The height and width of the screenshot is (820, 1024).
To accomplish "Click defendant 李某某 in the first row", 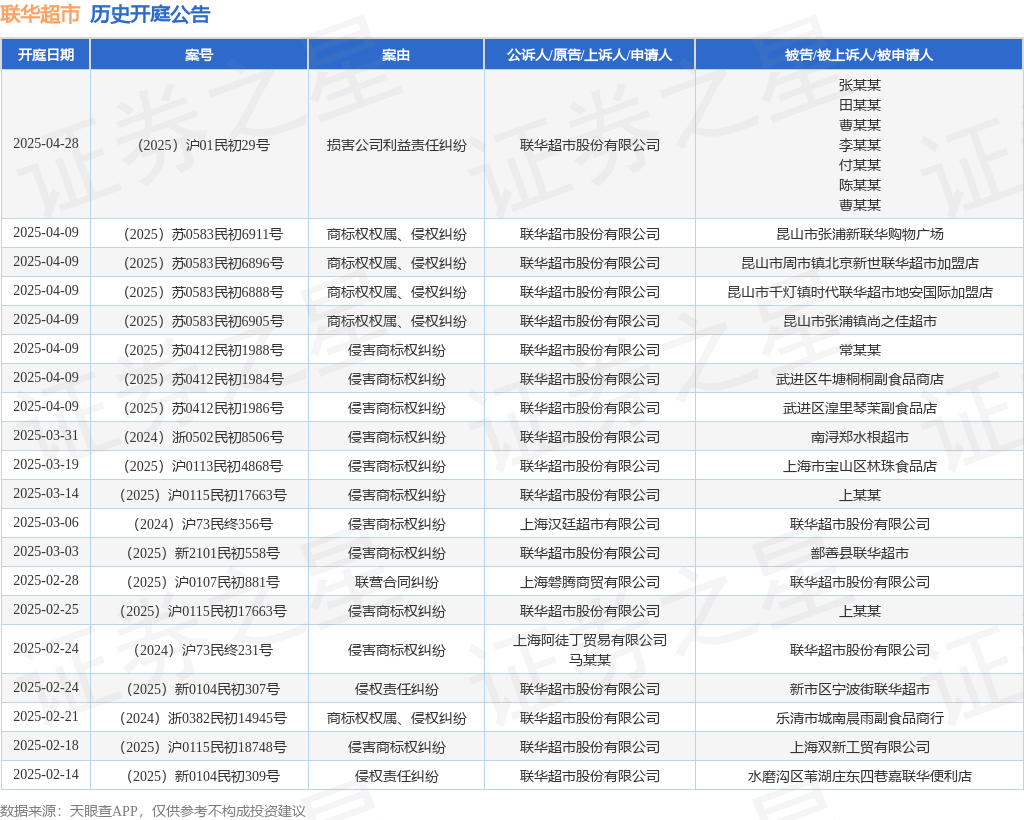I will pos(859,145).
